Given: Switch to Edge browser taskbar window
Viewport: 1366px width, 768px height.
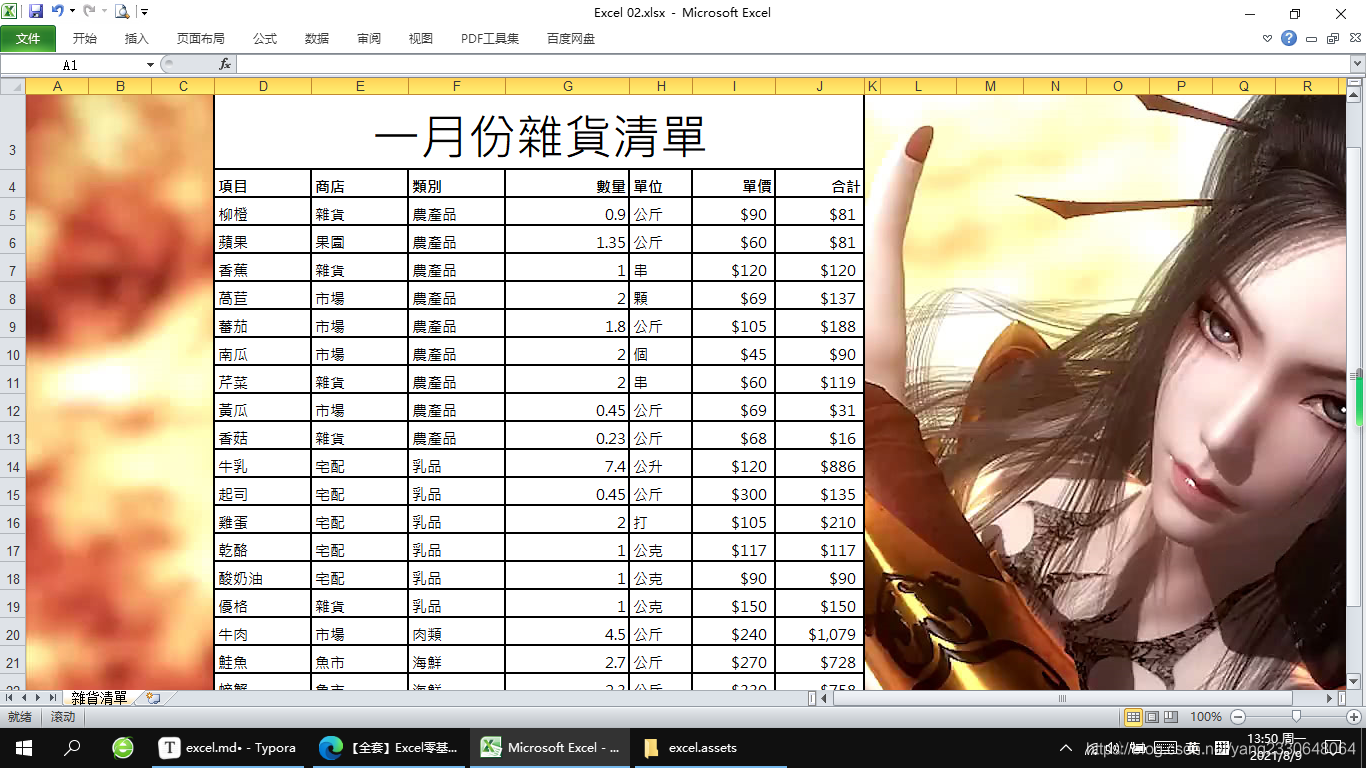Looking at the screenshot, I should pos(389,748).
